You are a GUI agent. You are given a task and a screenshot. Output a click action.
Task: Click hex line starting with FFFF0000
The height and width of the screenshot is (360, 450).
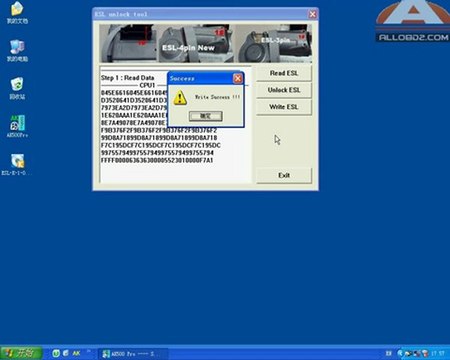(x=157, y=160)
